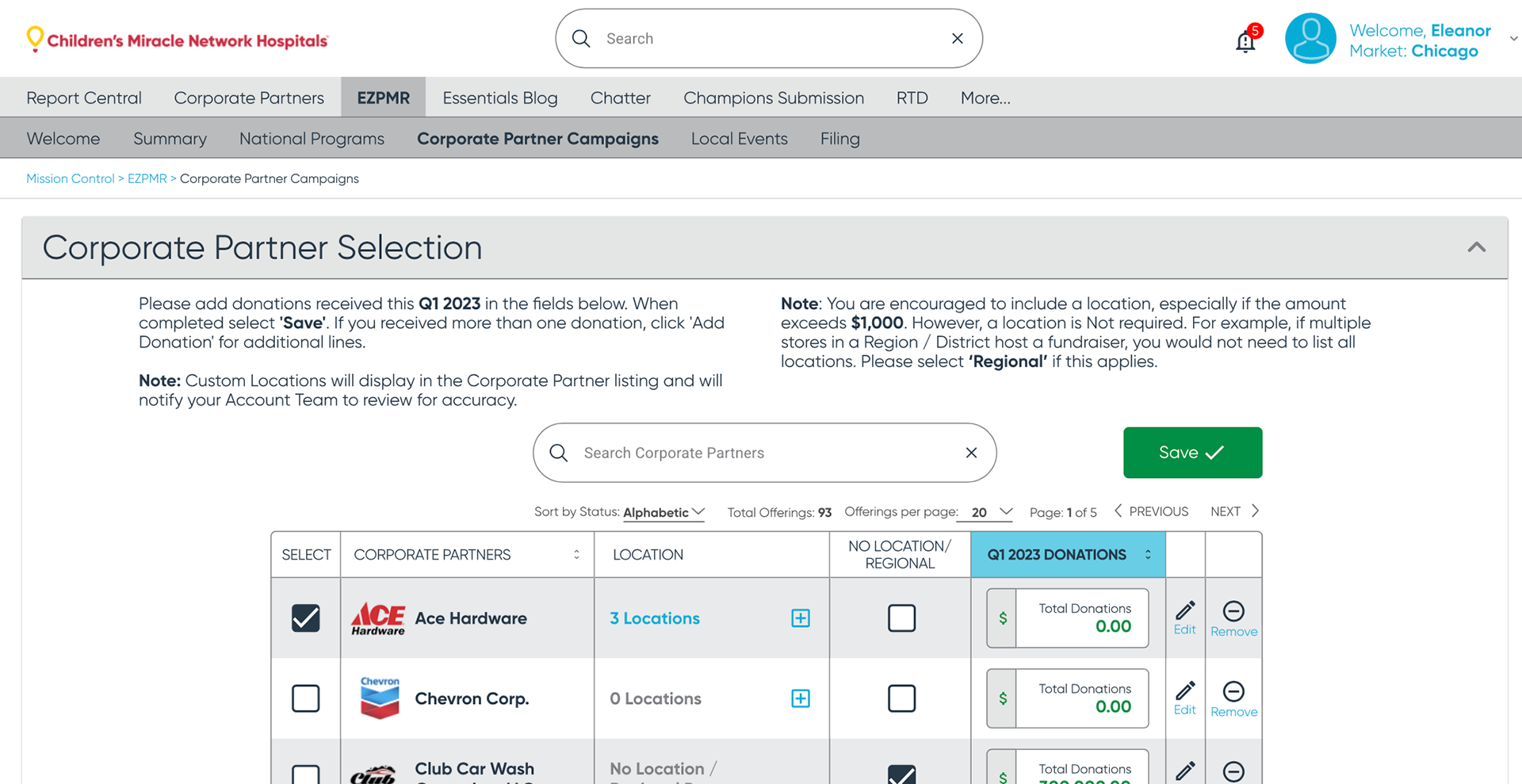Remove the Chevron Corp. row
Viewport: 1522px width, 784px height.
point(1233,698)
